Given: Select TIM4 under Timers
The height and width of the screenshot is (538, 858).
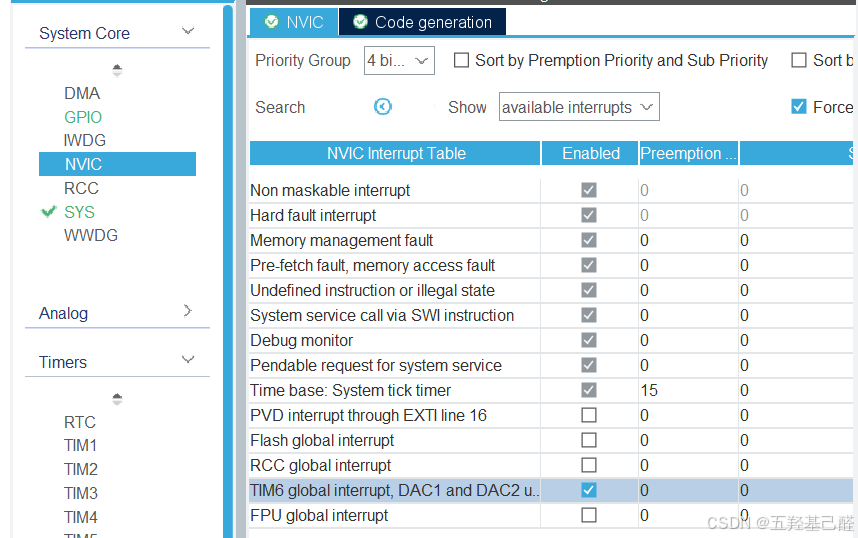Looking at the screenshot, I should coord(80,517).
